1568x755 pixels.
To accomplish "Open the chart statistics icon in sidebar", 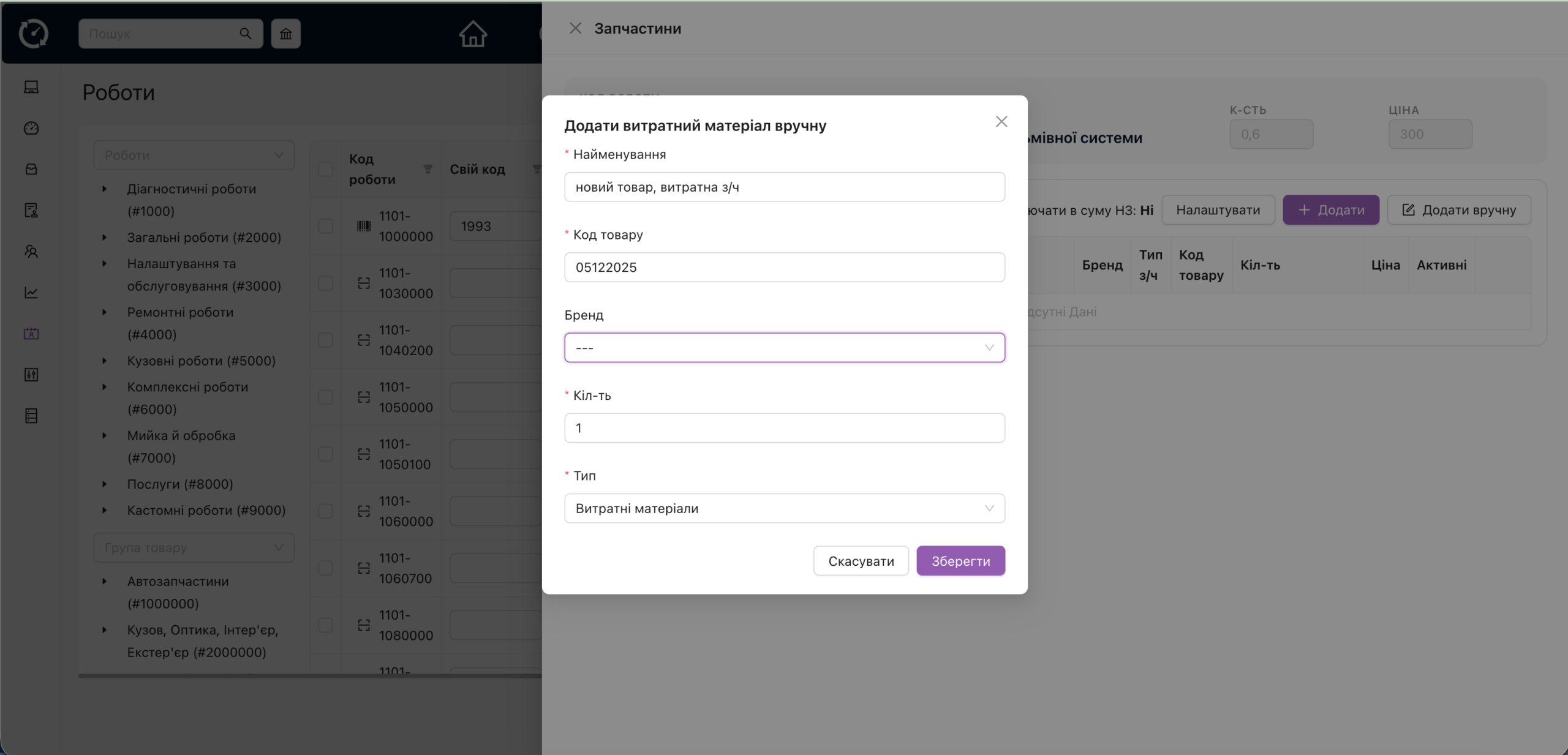I will (31, 293).
